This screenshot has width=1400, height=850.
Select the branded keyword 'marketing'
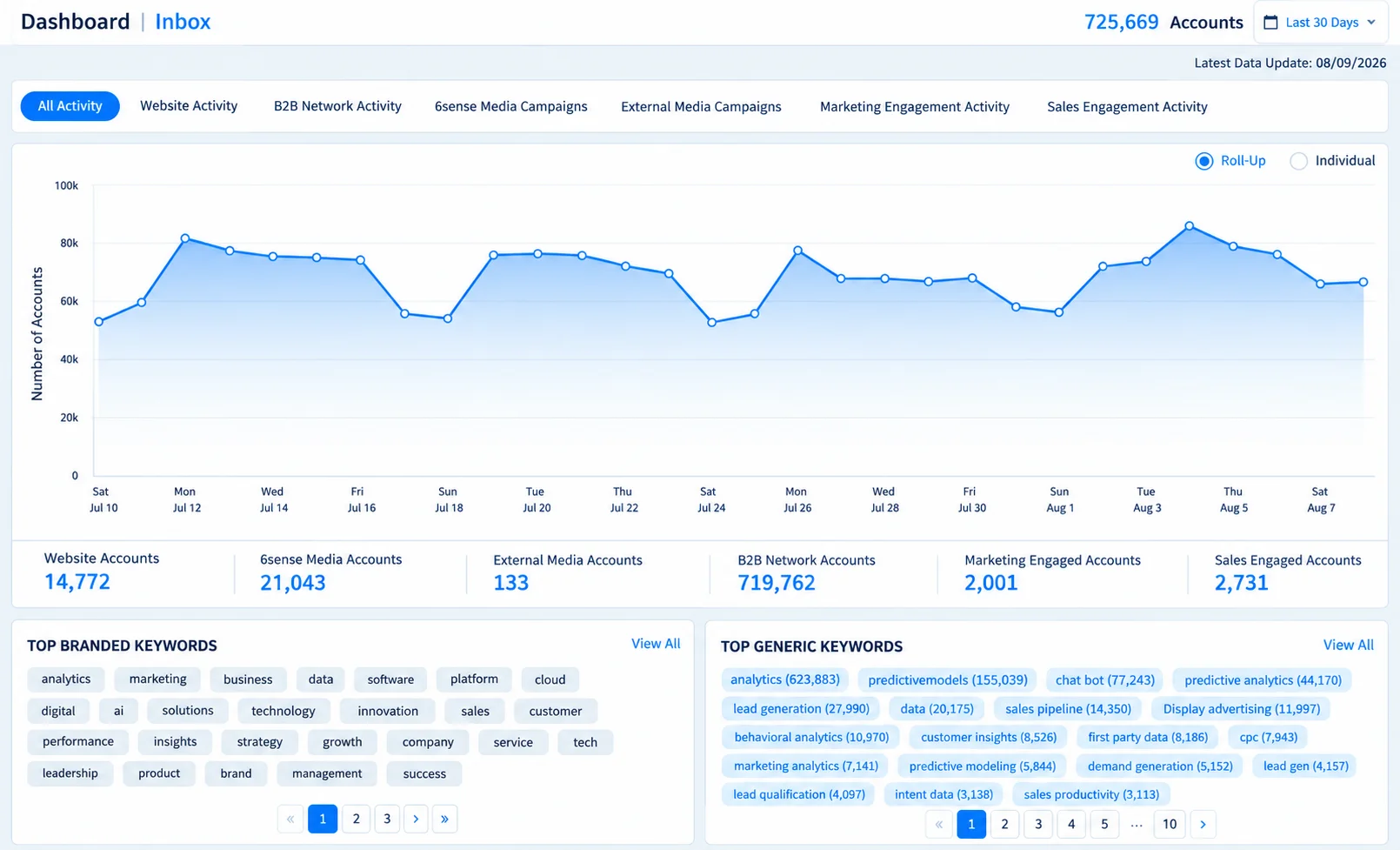pos(157,679)
